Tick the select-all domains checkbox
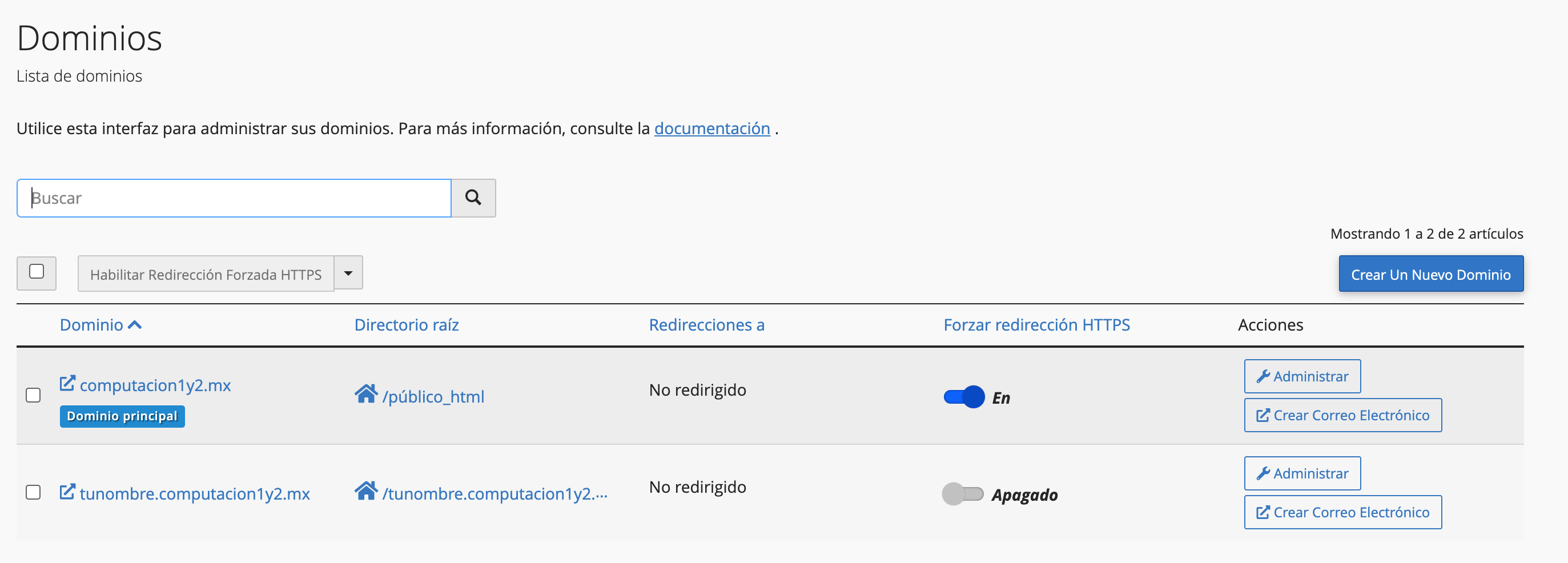This screenshot has height=563, width=1568. [x=37, y=271]
